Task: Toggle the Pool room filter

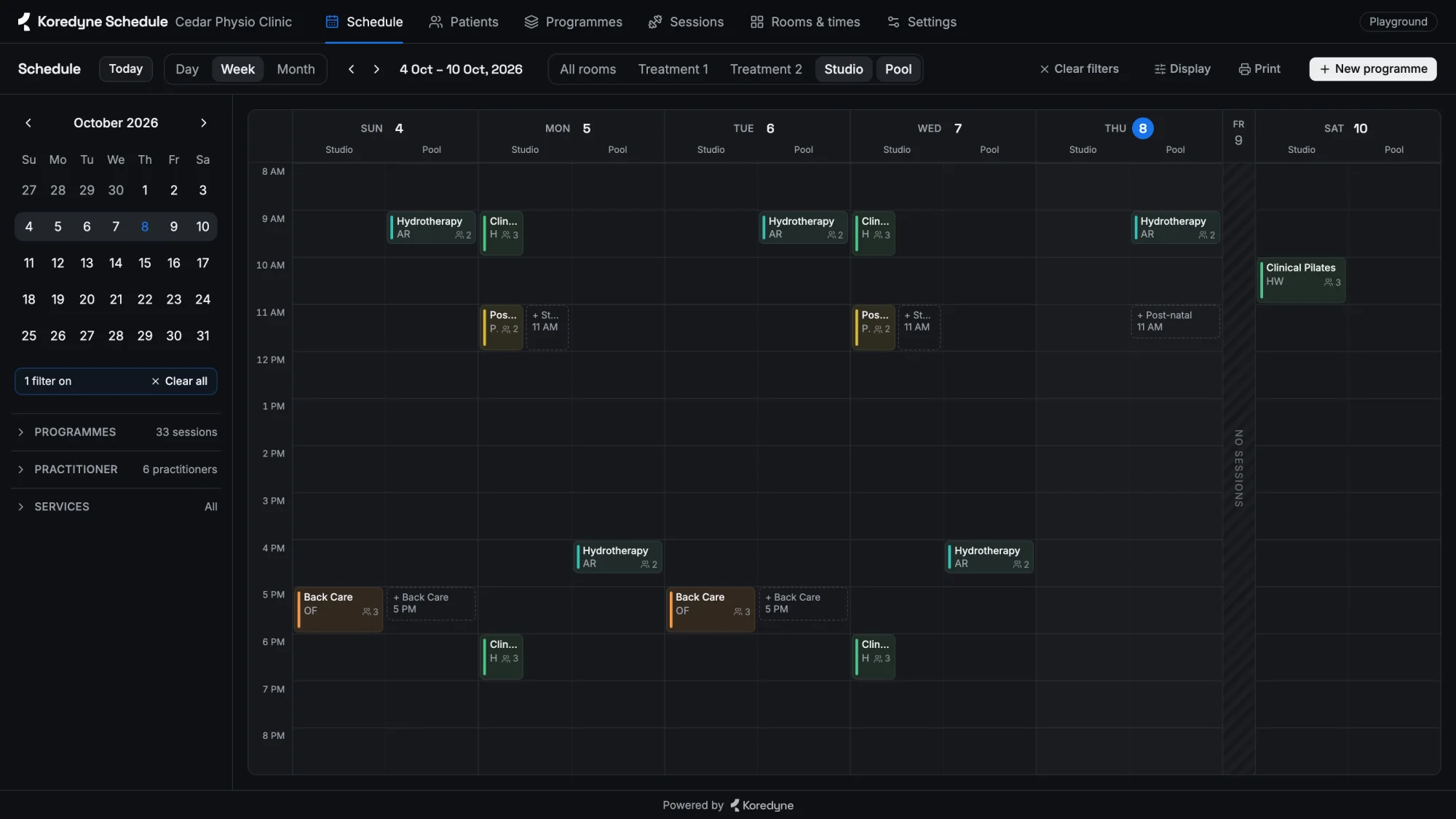Action: pyautogui.click(x=898, y=69)
